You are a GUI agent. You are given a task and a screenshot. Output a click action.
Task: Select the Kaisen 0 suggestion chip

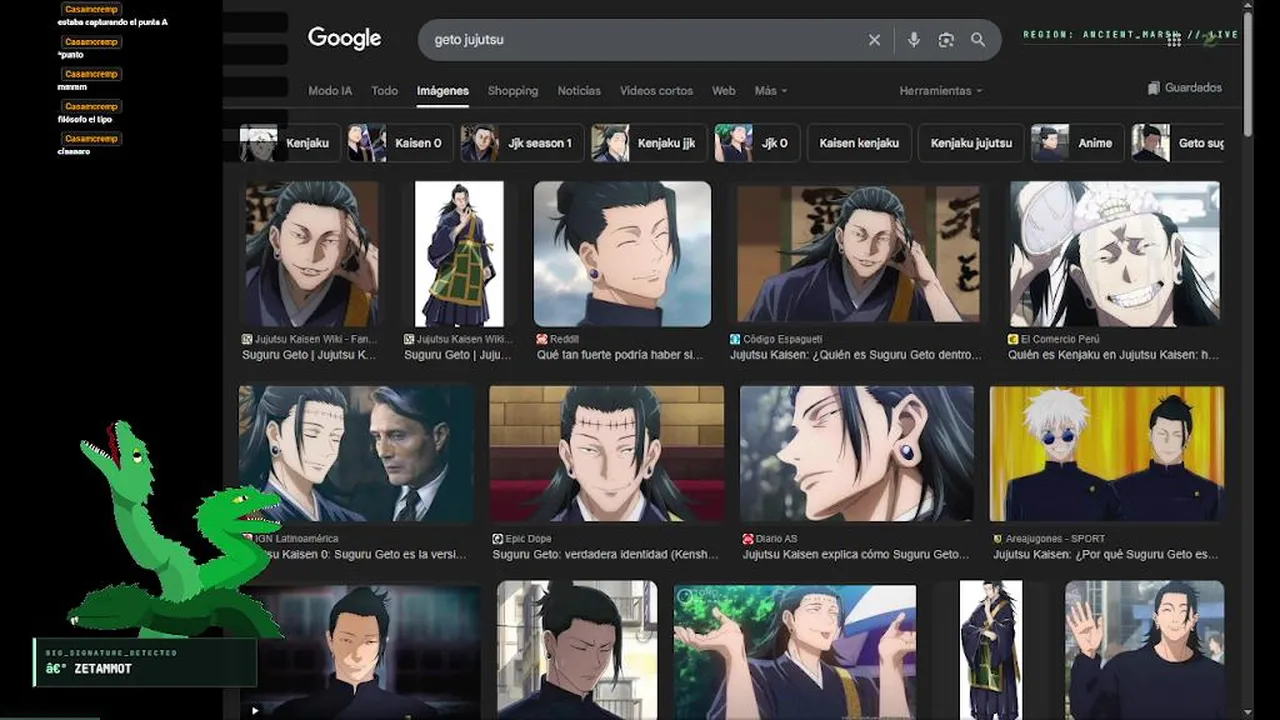[400, 143]
